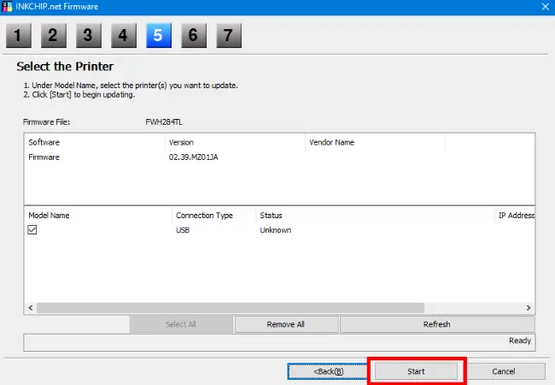Click the horizontal scrollbar right arrow
555x385 pixels.
(x=528, y=308)
